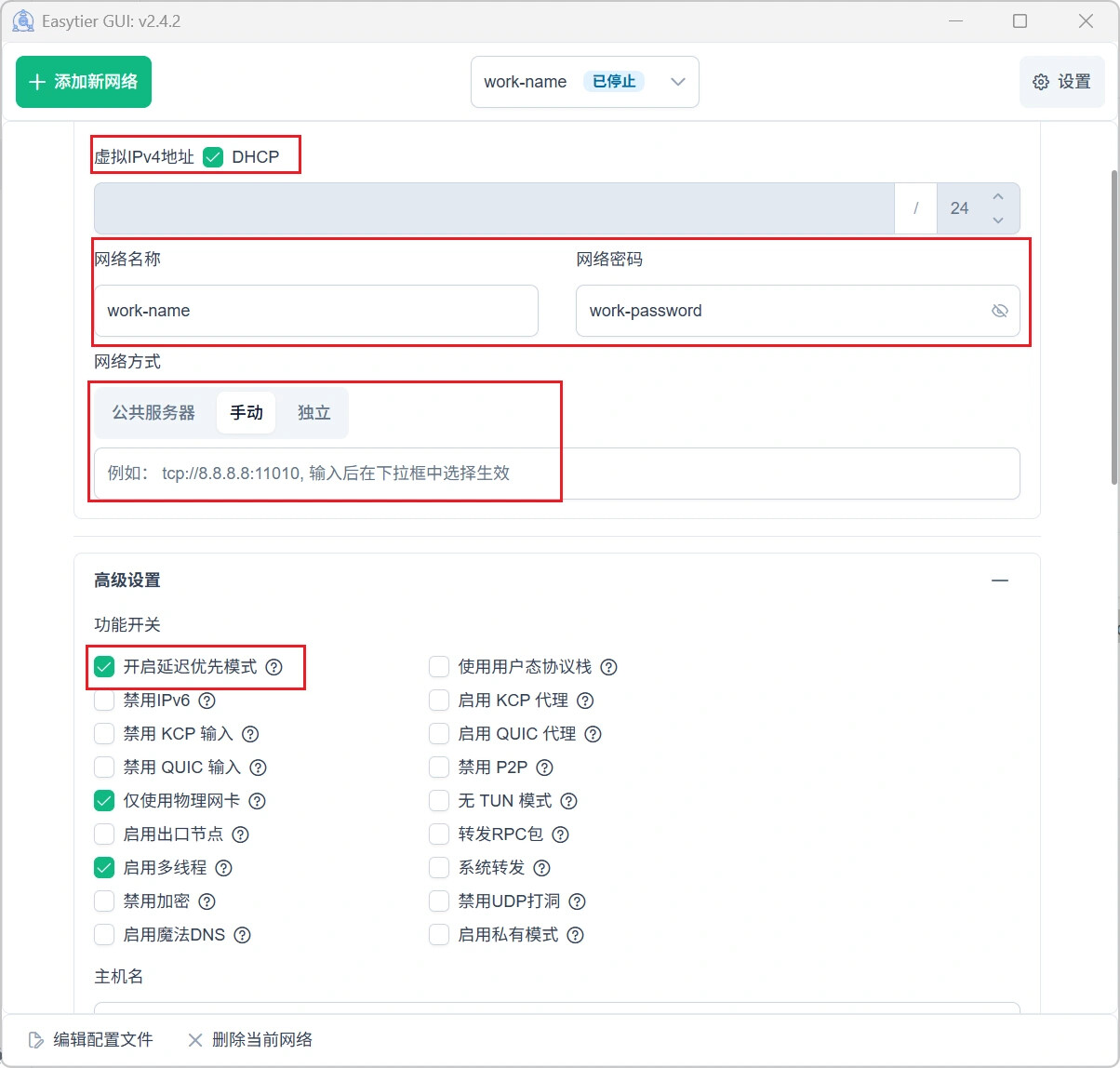The width and height of the screenshot is (1120, 1068).
Task: Click the help icon beside 禁用UDP打洞
Action: [x=577, y=901]
